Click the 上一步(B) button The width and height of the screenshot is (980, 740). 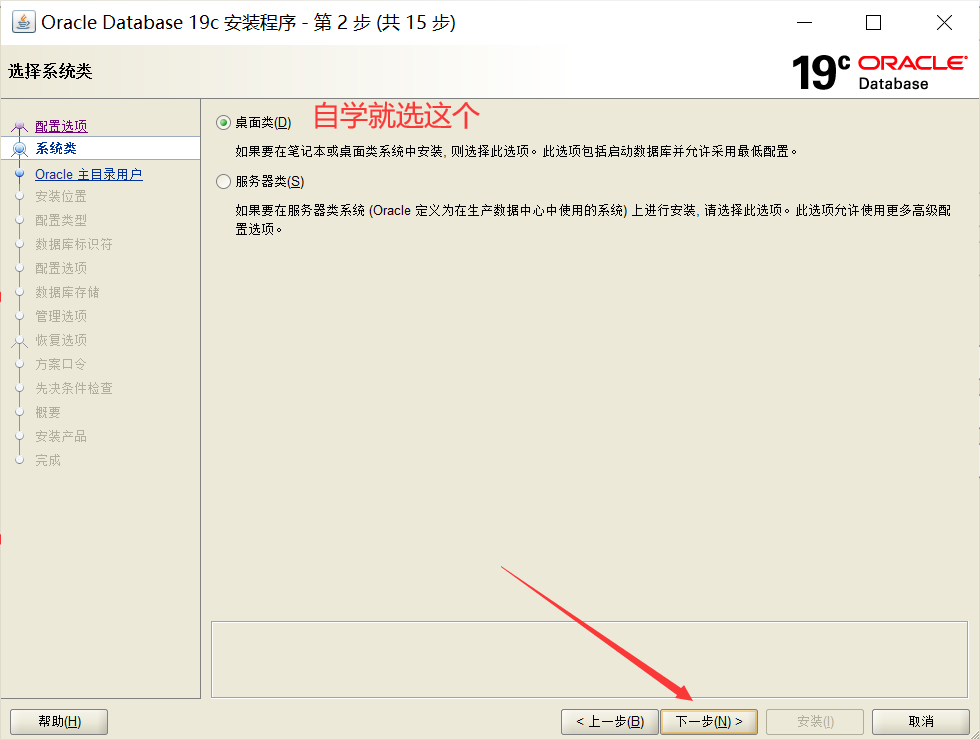click(609, 721)
